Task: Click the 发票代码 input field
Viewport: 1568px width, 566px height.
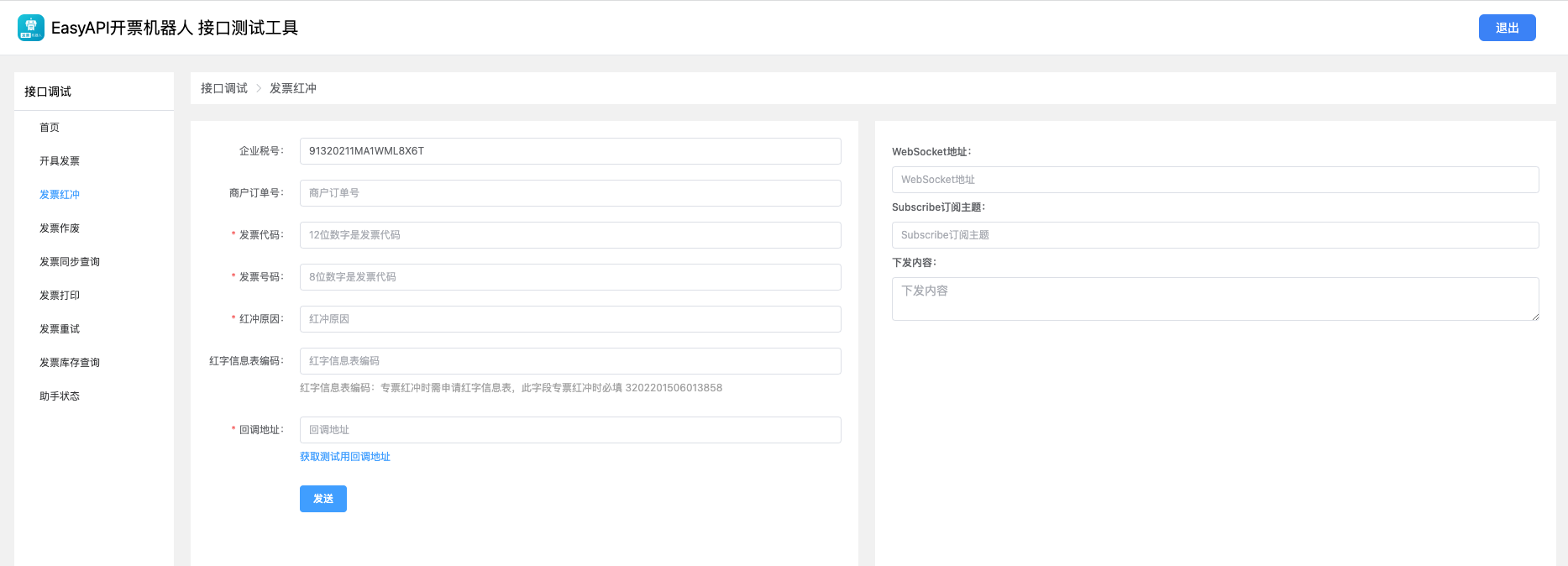Action: 570,235
